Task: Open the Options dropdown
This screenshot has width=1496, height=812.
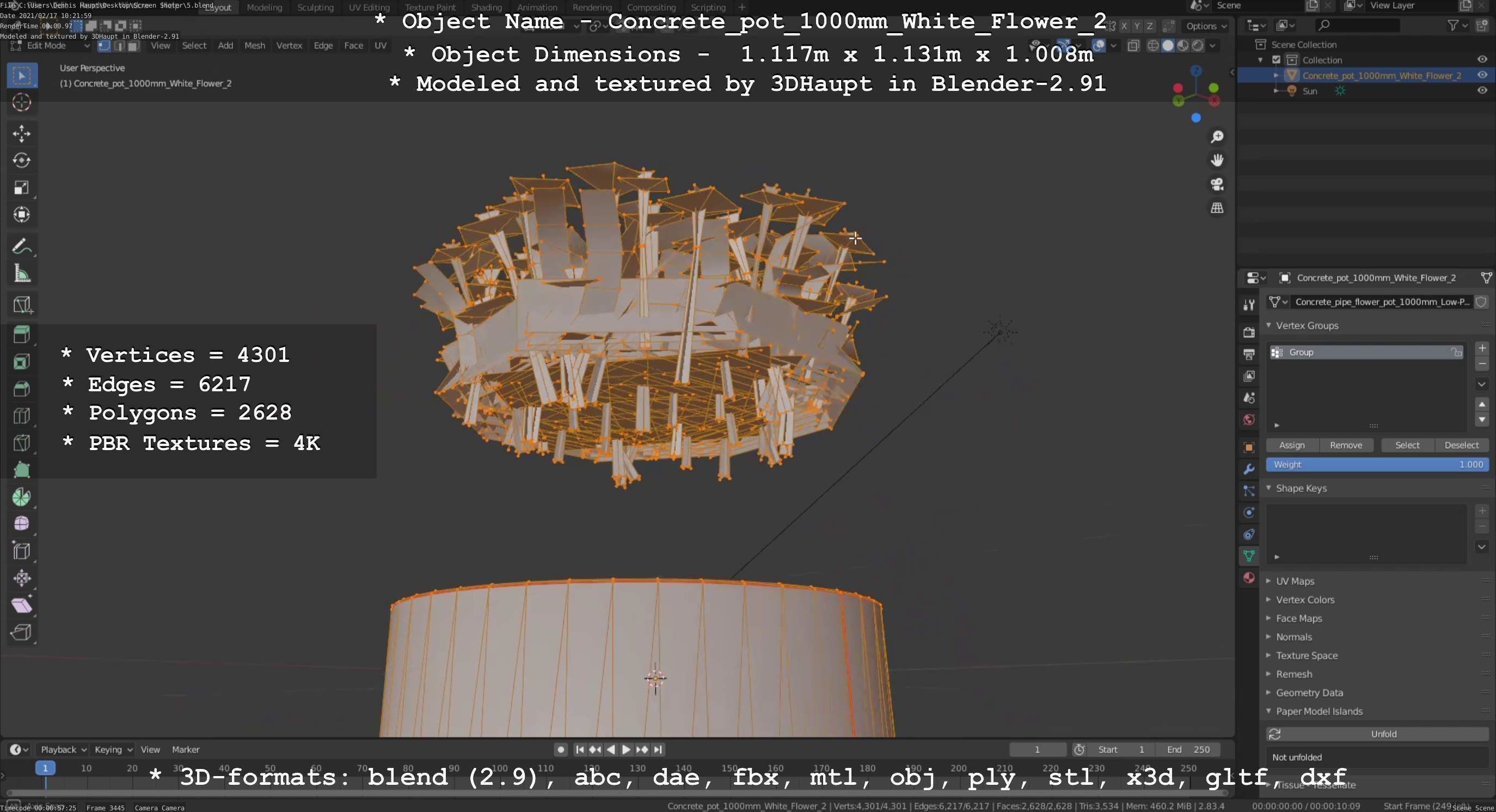Action: (x=1206, y=26)
